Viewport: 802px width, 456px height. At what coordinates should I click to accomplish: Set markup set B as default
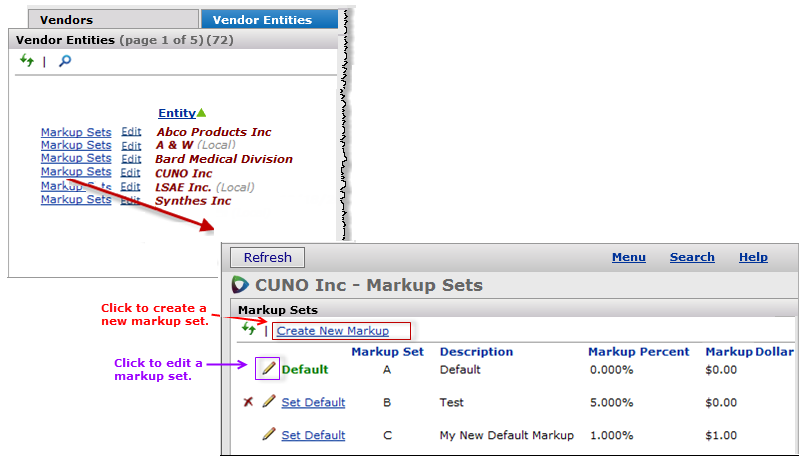coord(313,403)
